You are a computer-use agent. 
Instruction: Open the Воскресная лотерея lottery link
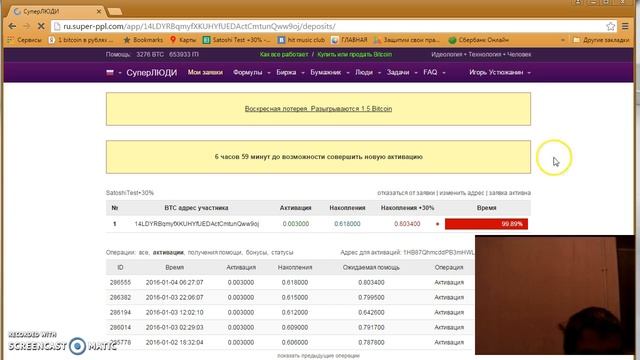tap(318, 109)
